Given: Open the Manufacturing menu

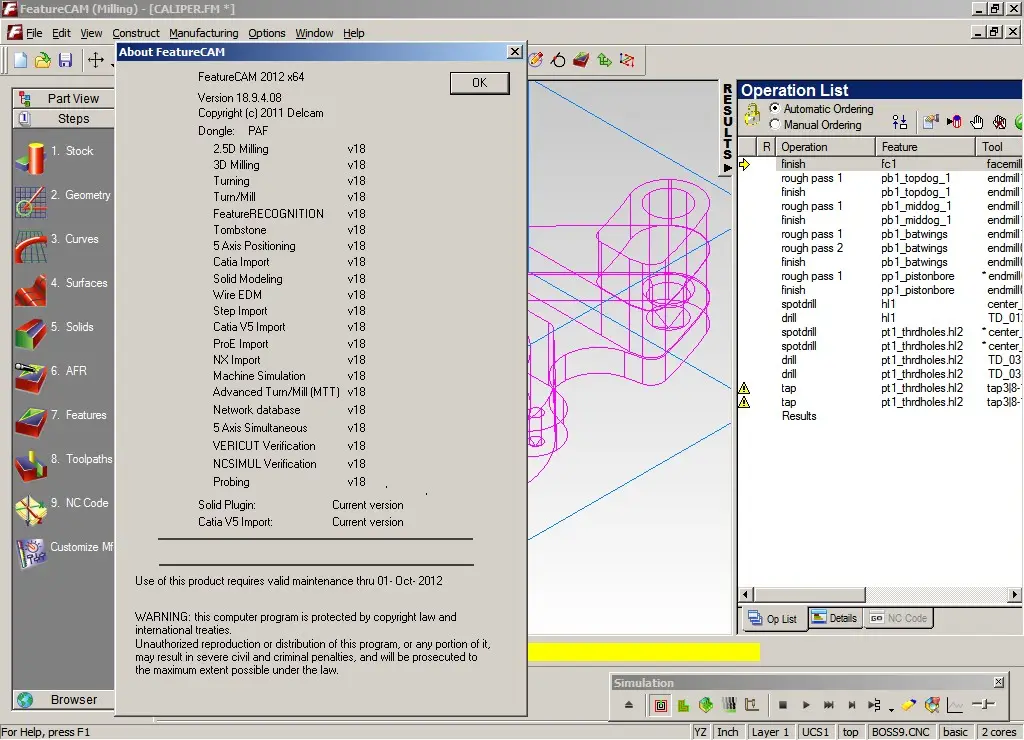Looking at the screenshot, I should click(204, 33).
